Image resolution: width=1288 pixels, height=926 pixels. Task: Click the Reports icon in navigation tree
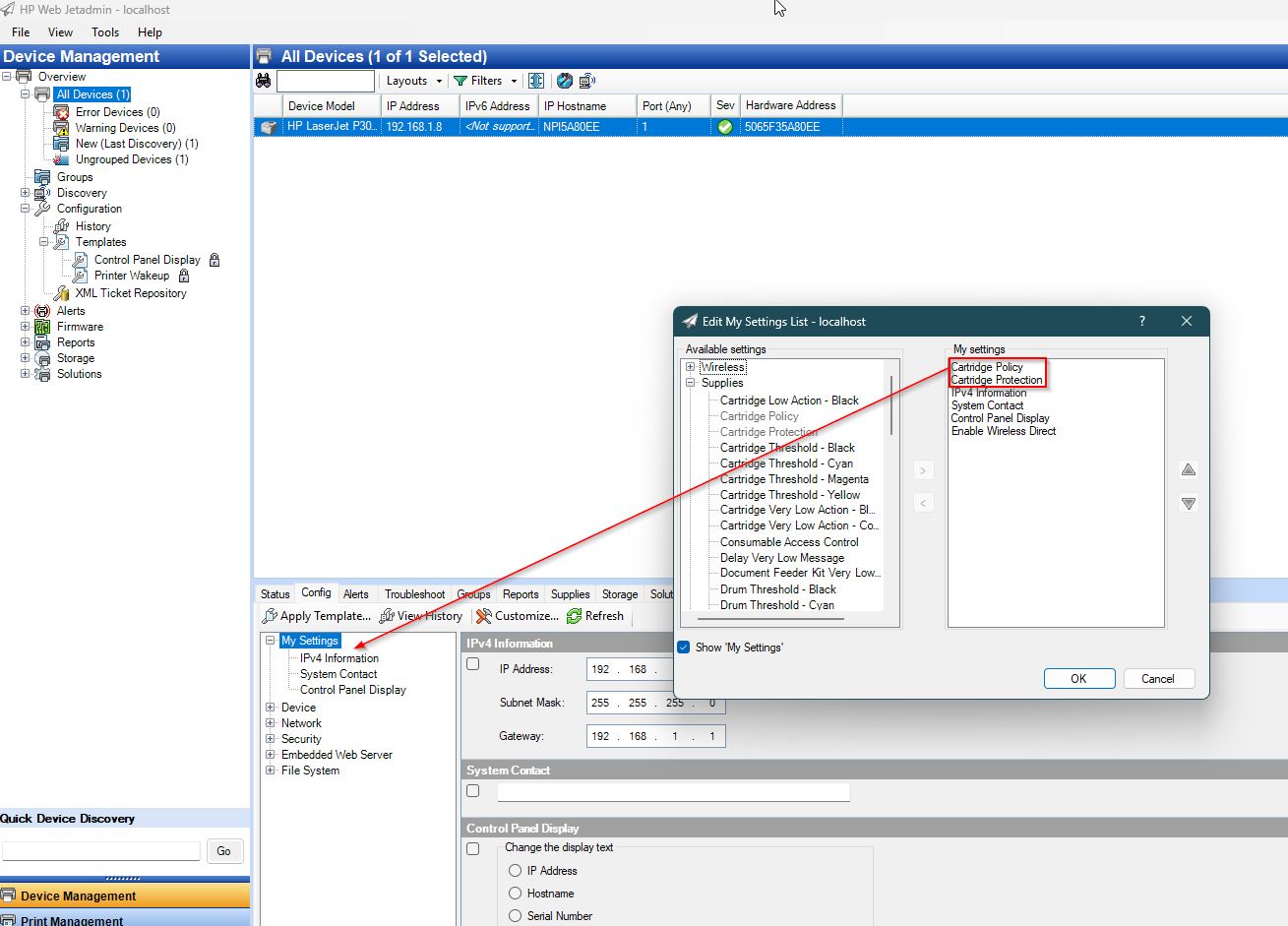pos(42,342)
